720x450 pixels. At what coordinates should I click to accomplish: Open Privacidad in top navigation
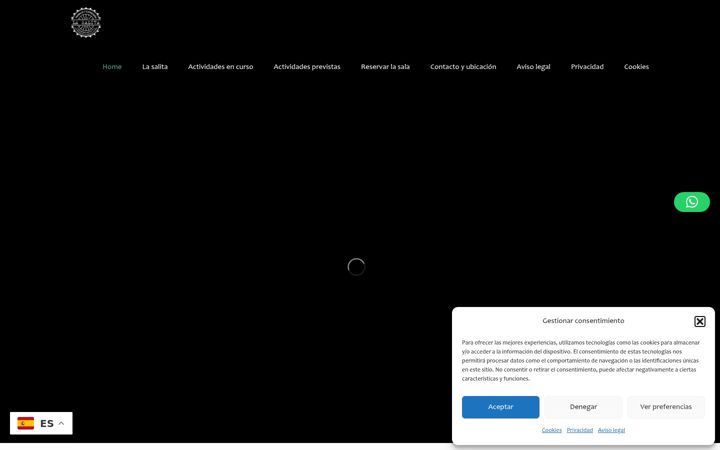(x=587, y=67)
